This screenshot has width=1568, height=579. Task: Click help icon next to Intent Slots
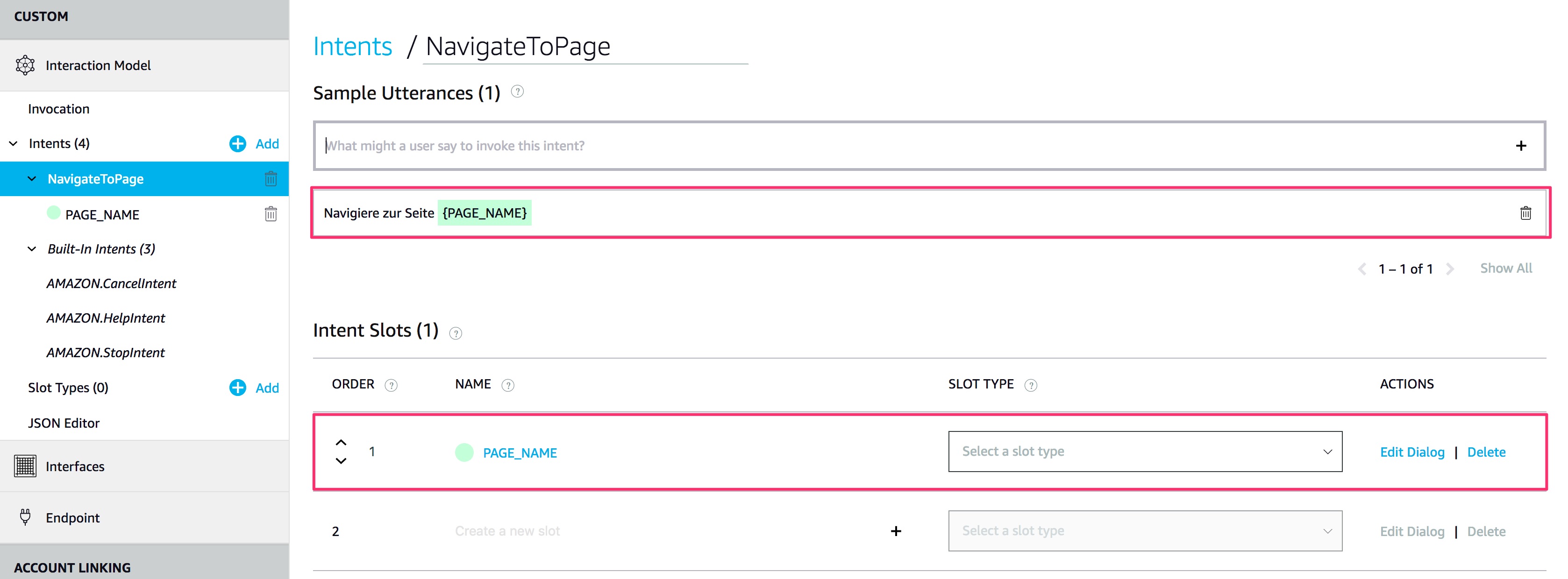pos(455,333)
